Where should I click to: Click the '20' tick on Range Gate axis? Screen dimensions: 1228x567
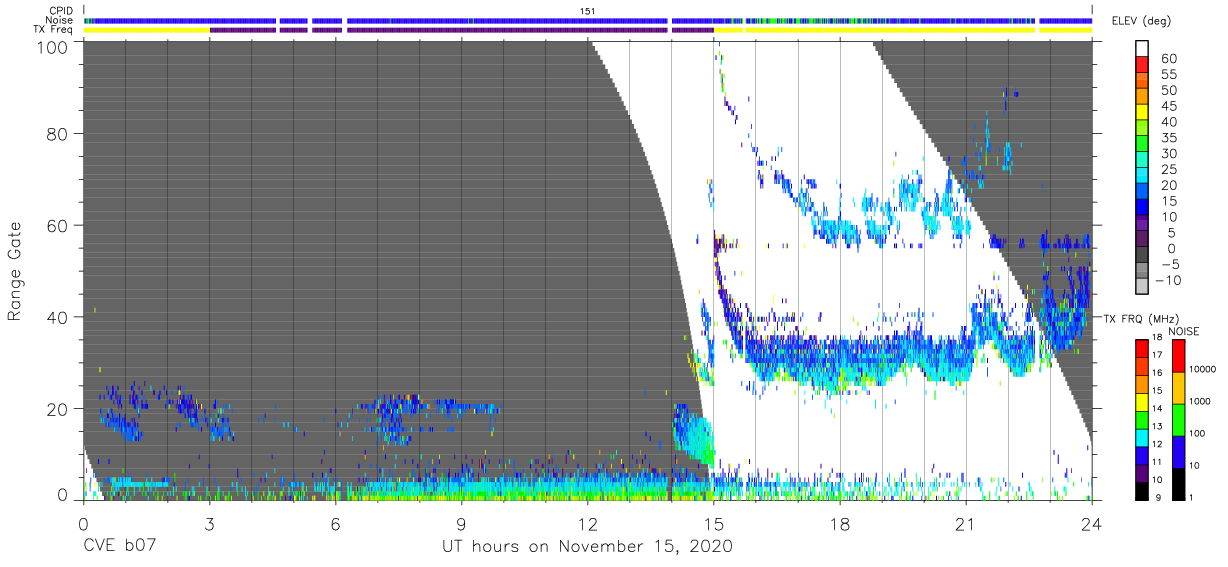[57, 409]
